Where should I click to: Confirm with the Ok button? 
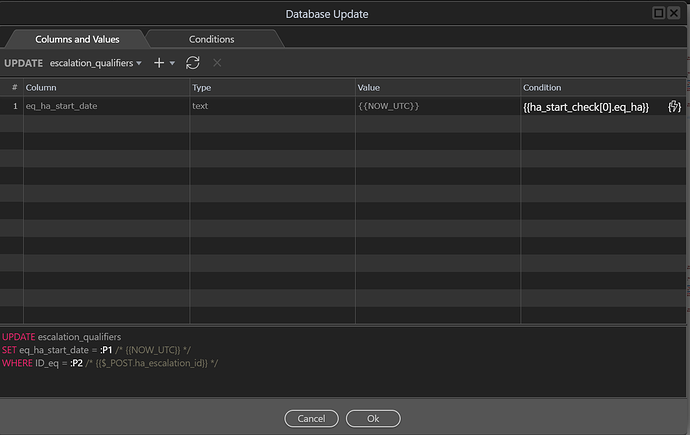coord(373,418)
